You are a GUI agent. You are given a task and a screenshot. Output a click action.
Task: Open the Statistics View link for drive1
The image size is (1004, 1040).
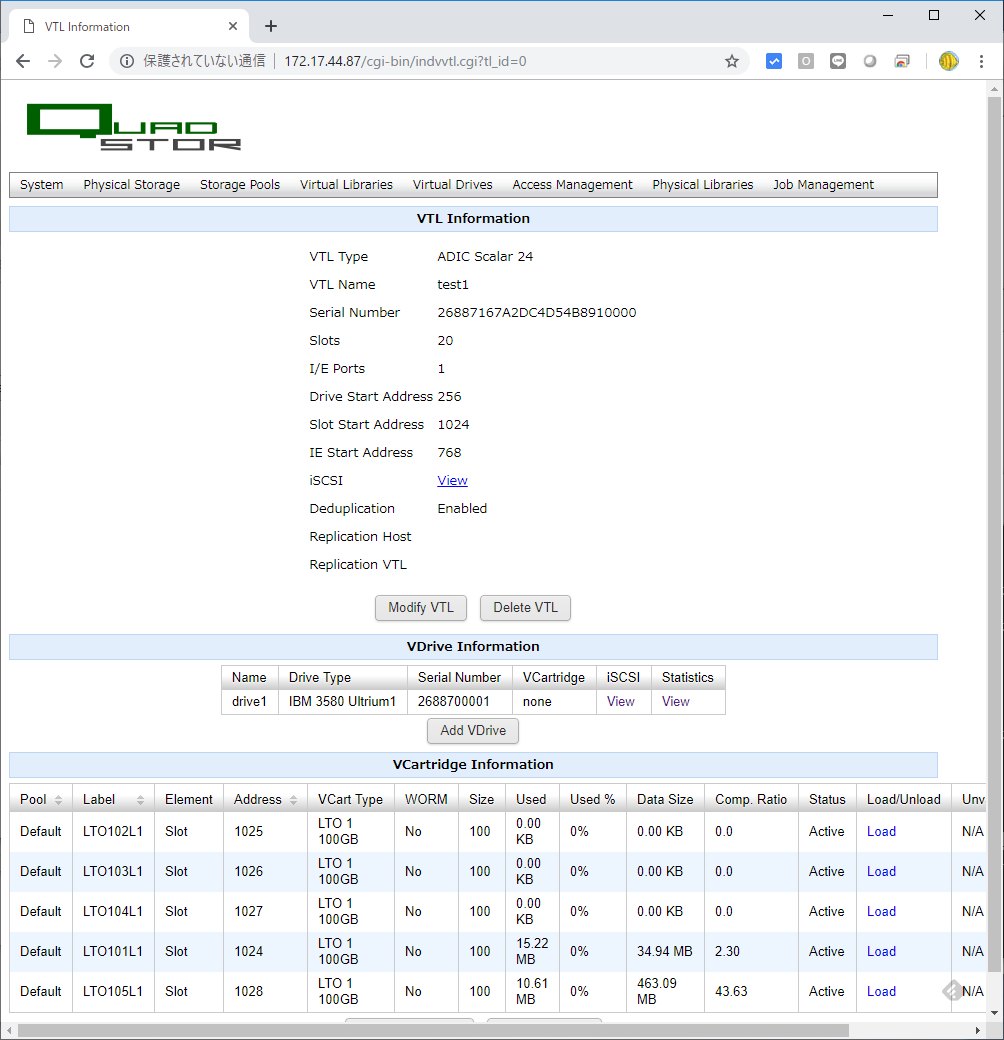tap(676, 702)
